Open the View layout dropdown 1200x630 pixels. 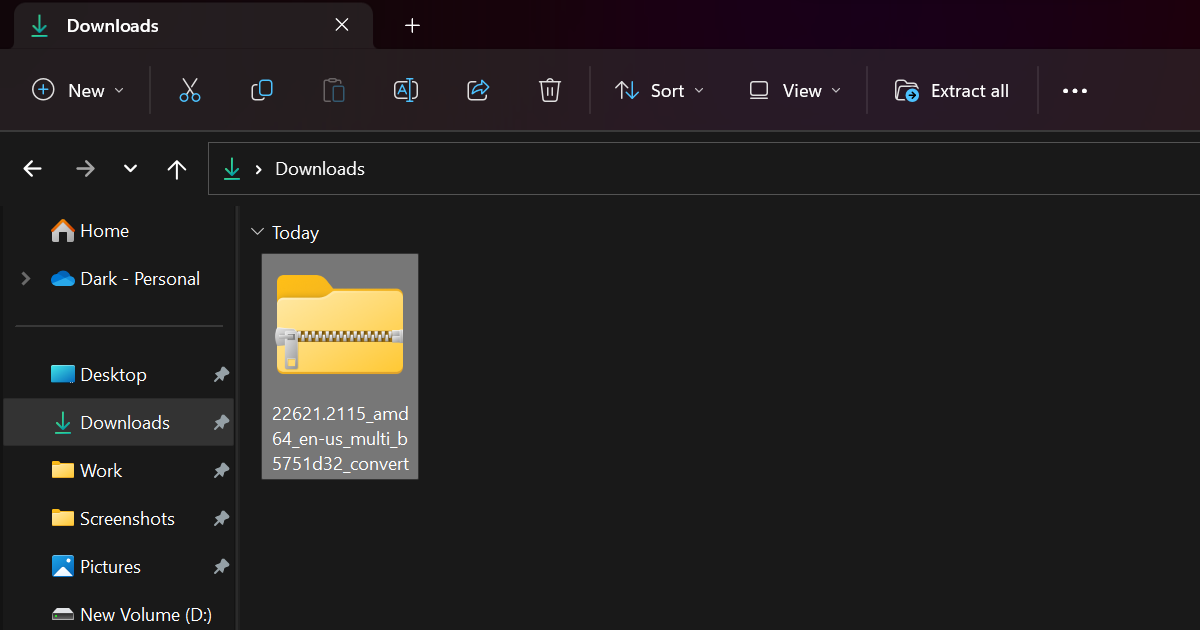[795, 91]
